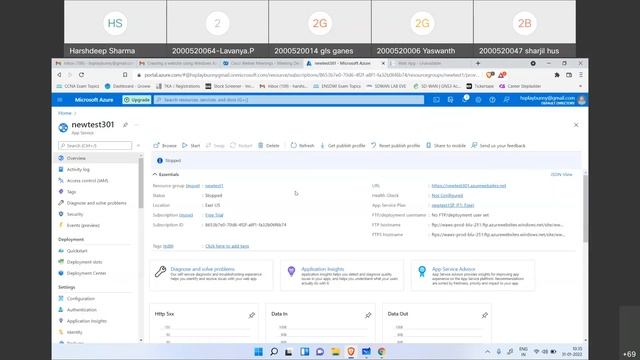Open the App Service Advisor card
The width and height of the screenshot is (640, 360).
tap(473, 275)
